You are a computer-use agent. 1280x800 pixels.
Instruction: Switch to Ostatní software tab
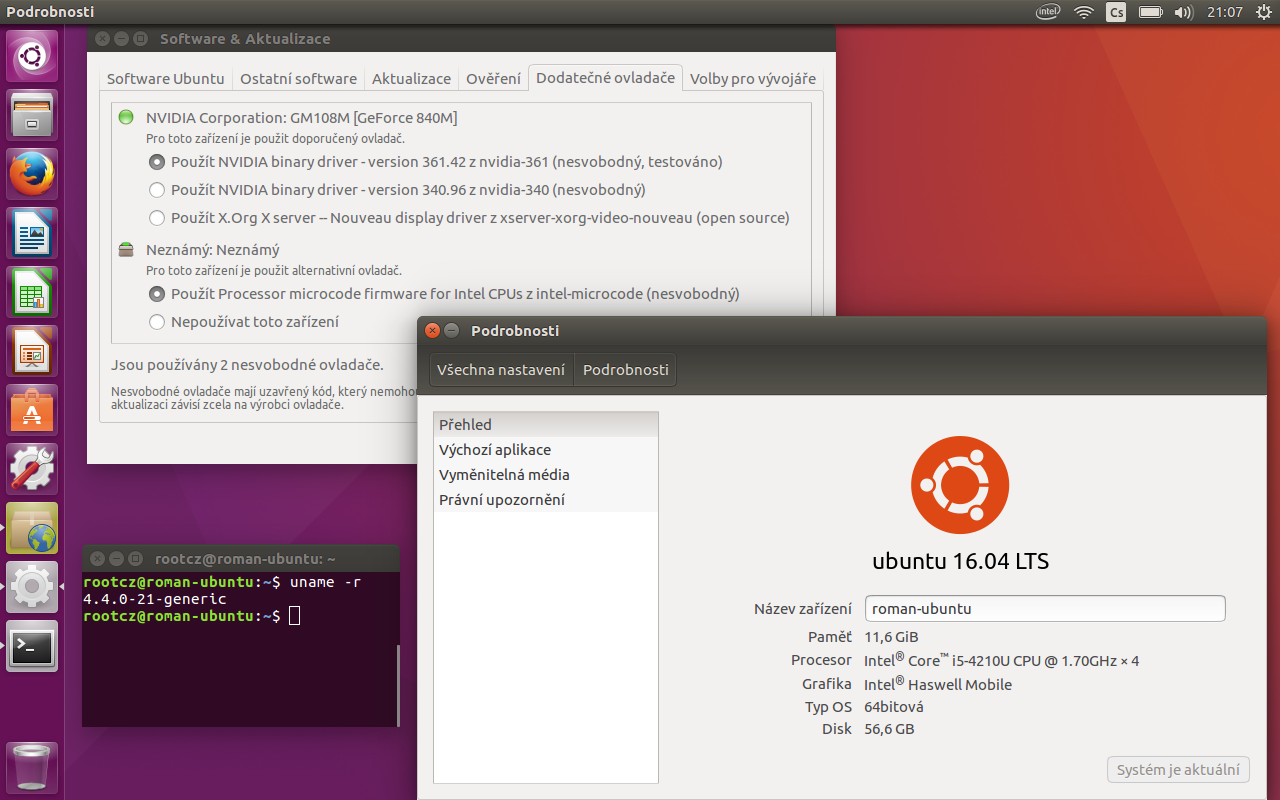[298, 79]
